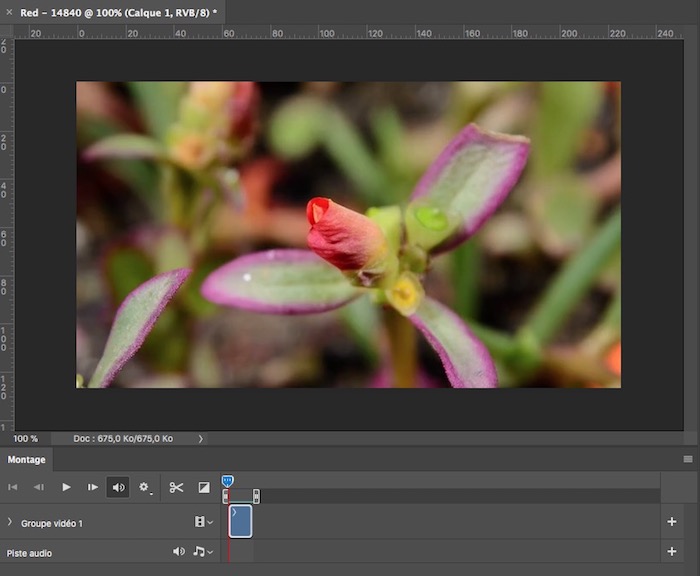Click the flower image on canvas
This screenshot has width=700, height=576.
[x=348, y=234]
